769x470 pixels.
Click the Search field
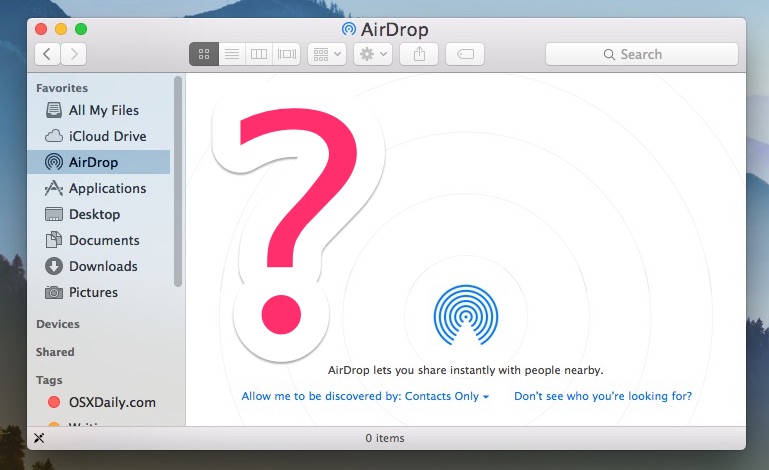click(641, 54)
